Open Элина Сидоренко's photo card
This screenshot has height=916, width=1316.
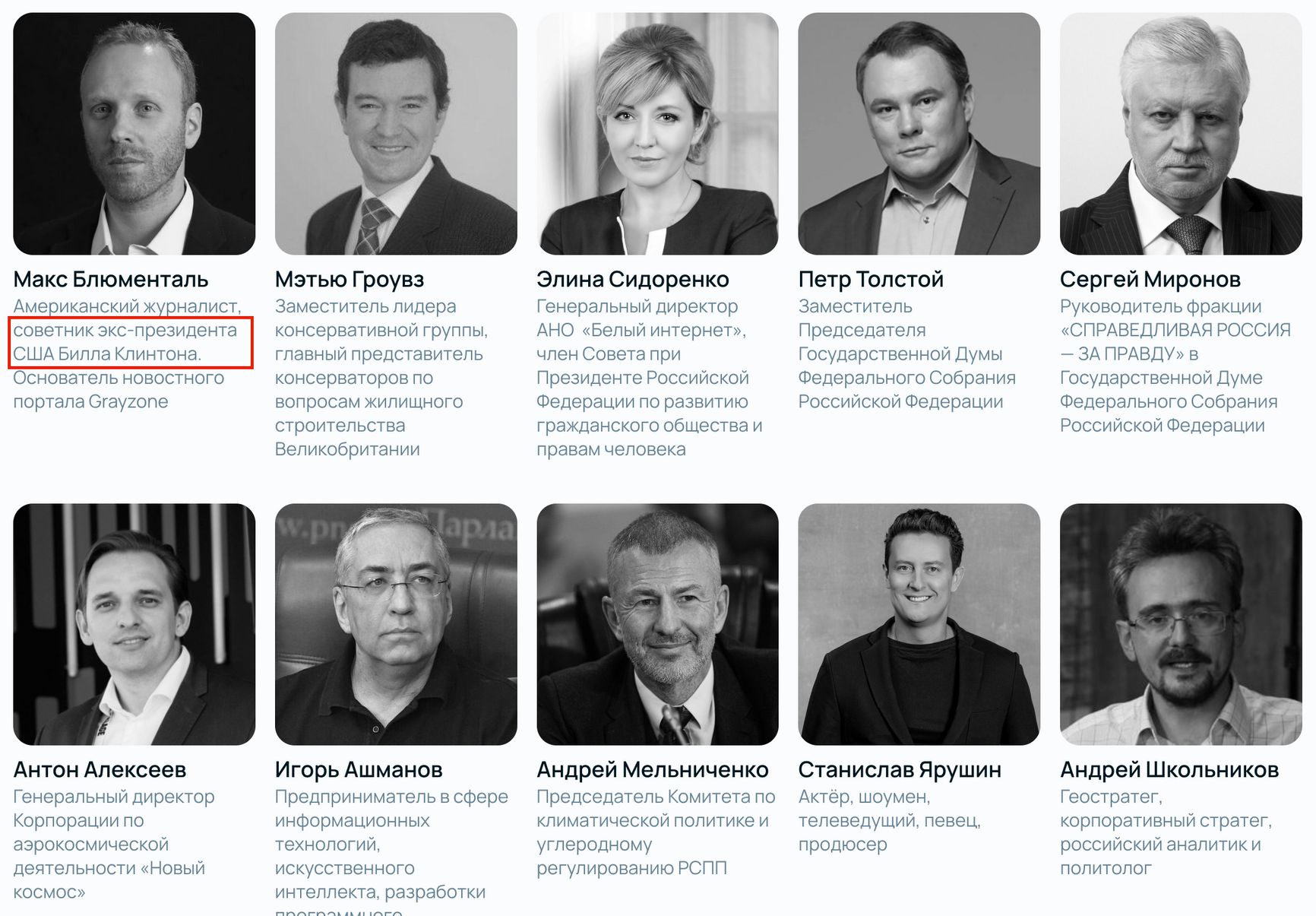[x=657, y=134]
